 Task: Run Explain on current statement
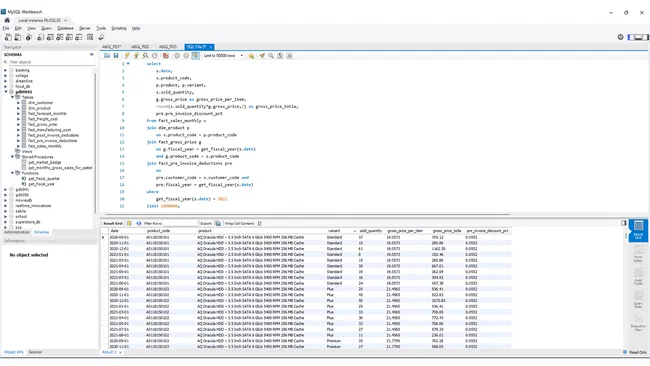coord(146,56)
